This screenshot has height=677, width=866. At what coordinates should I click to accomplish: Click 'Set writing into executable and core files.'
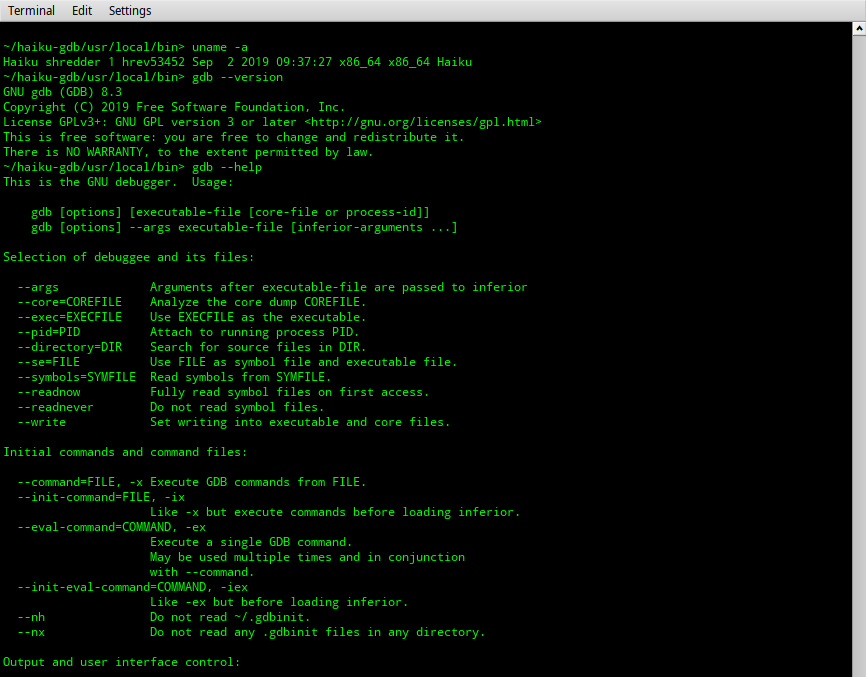coord(300,422)
